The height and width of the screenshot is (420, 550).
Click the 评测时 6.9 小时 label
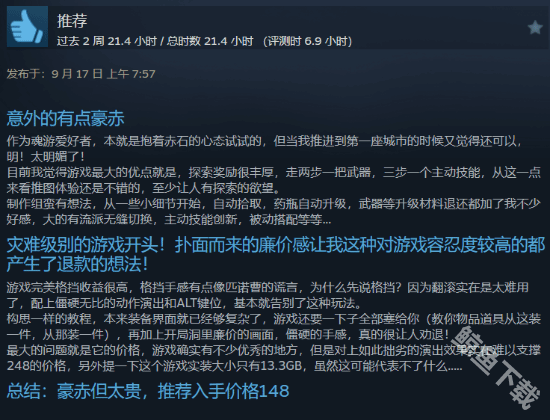[x=307, y=41]
